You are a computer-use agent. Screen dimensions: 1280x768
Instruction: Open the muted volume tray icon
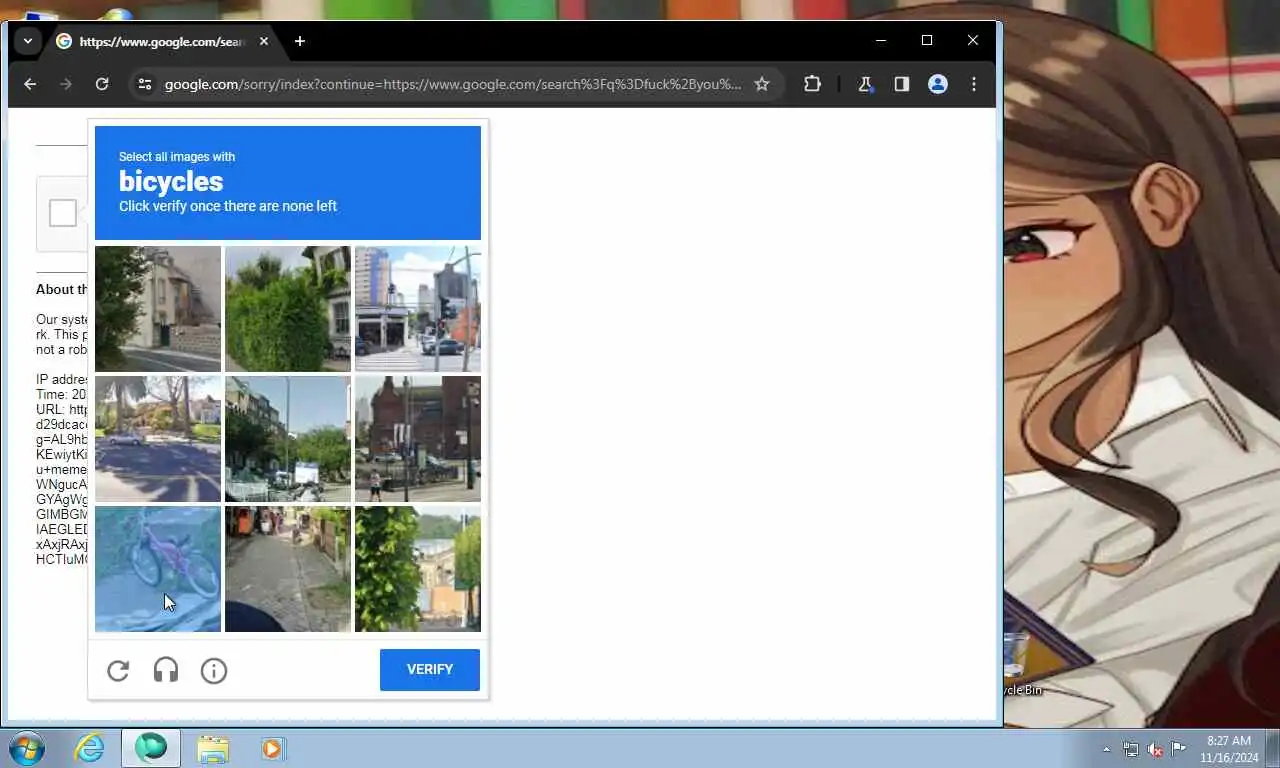point(1155,749)
